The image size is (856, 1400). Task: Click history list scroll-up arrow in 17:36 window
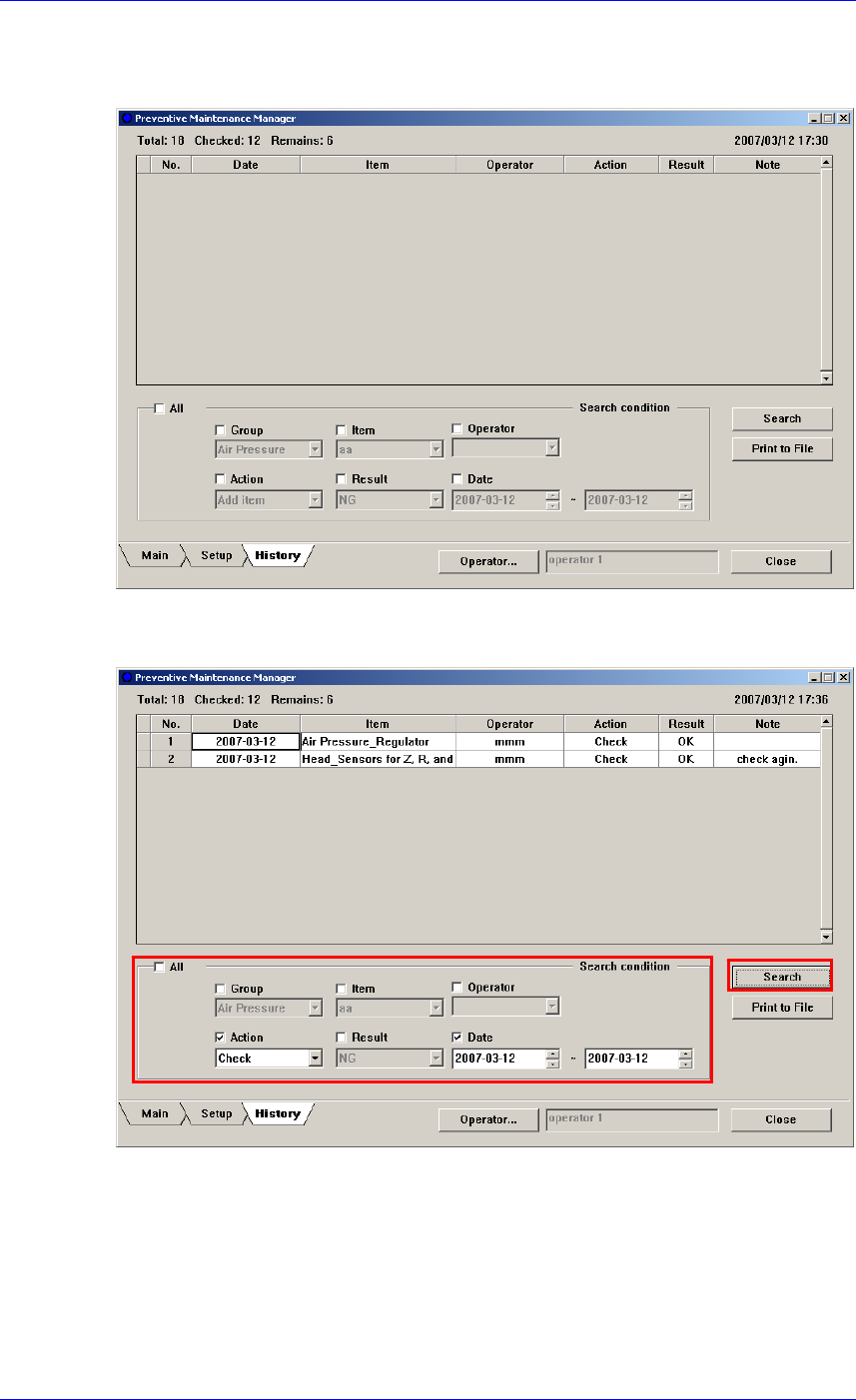point(826,721)
